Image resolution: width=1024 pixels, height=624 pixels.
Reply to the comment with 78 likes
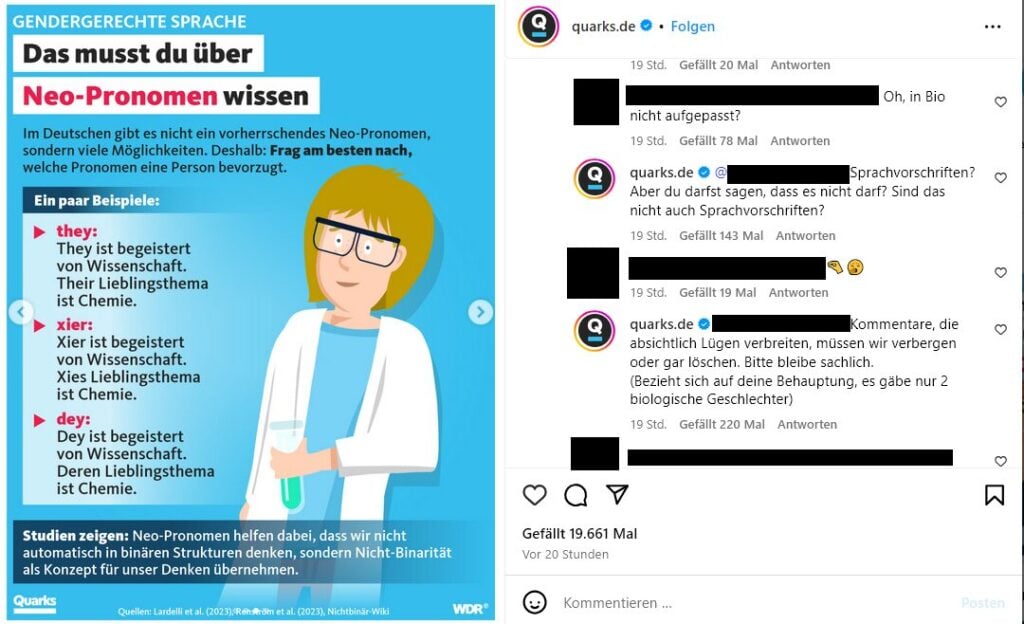point(800,141)
